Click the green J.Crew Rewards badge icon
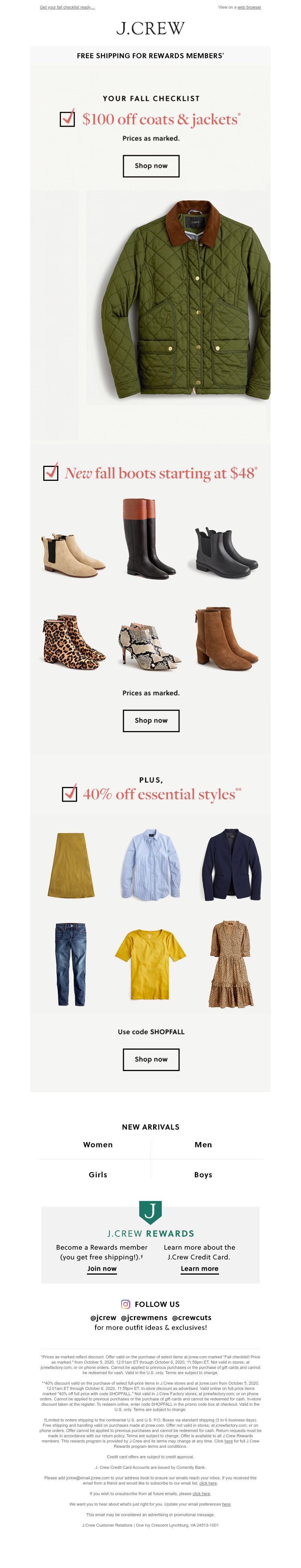This screenshot has height=1568, width=301. 150,1212
